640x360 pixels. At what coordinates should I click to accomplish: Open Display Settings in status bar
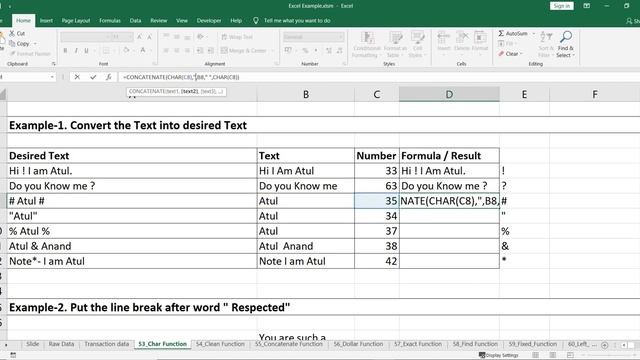click(x=498, y=355)
